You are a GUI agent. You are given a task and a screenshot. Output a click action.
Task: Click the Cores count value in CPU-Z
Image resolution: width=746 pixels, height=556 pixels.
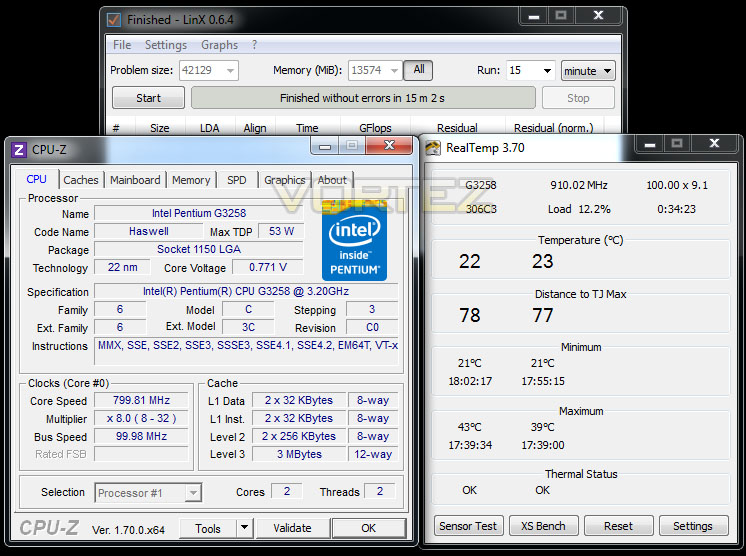click(x=287, y=491)
